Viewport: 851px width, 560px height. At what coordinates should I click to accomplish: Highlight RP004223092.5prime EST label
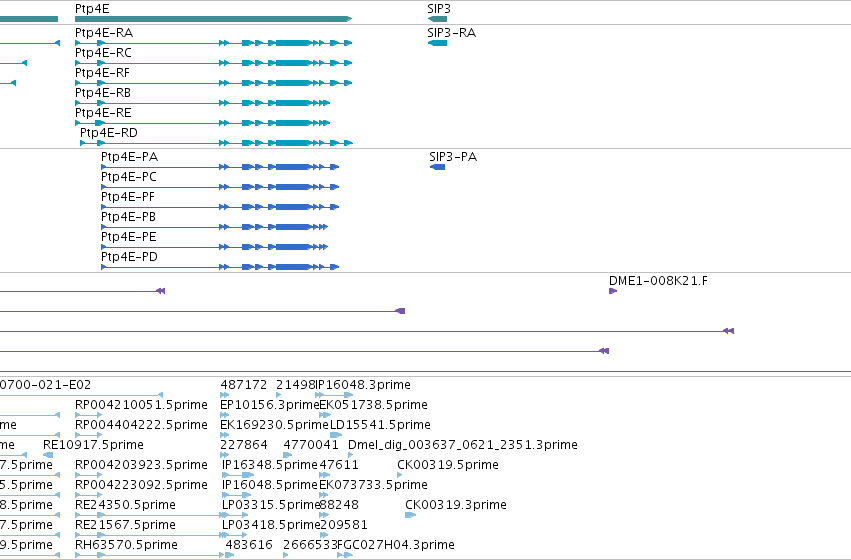(141, 485)
